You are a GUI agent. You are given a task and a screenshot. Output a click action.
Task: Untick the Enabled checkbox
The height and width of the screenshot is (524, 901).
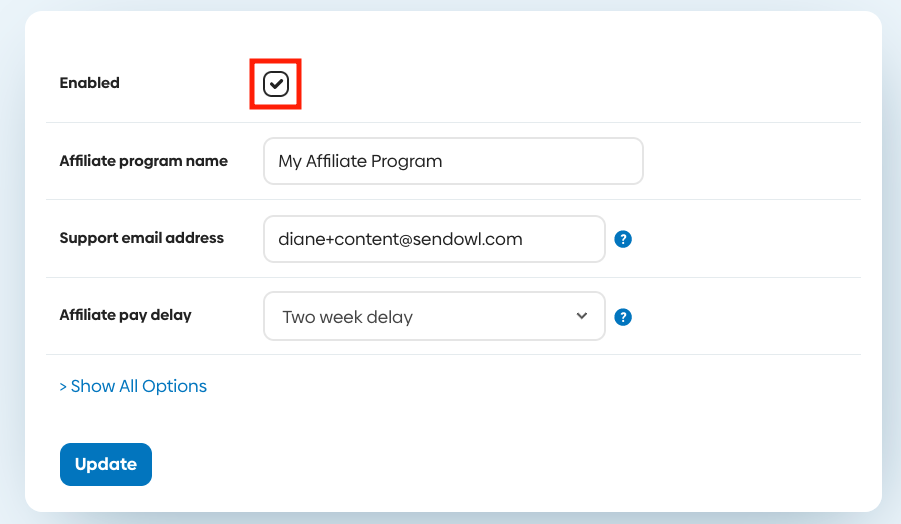click(276, 84)
